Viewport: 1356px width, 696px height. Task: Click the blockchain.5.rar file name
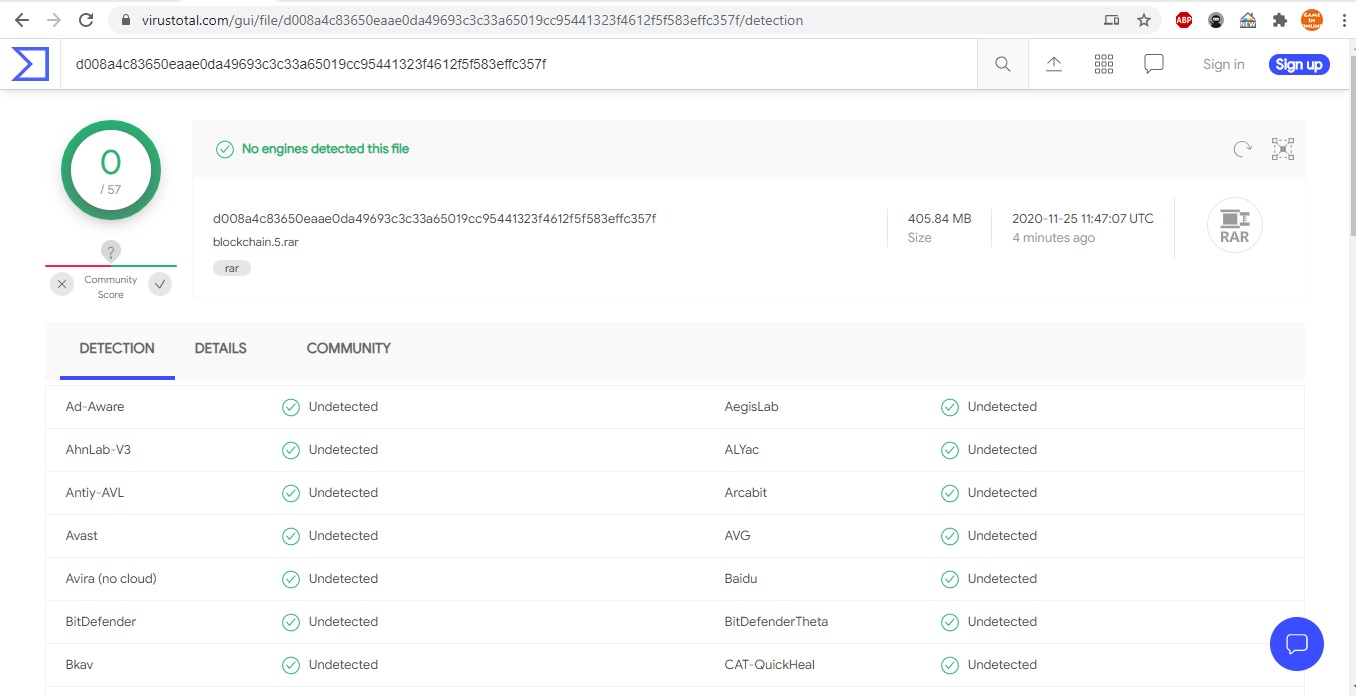pyautogui.click(x=256, y=242)
